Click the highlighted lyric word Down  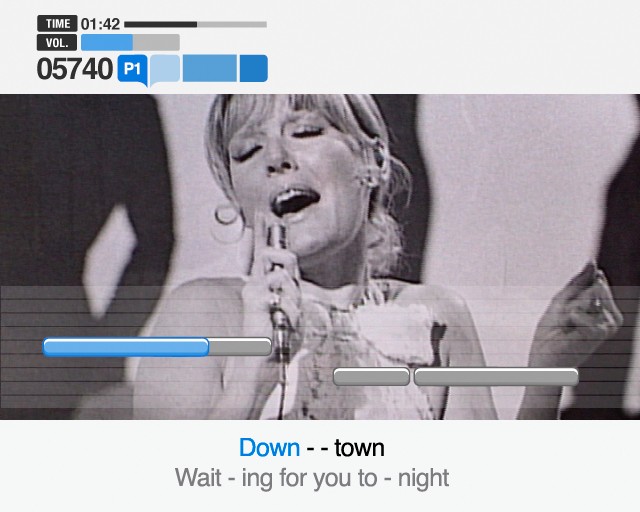(x=269, y=447)
